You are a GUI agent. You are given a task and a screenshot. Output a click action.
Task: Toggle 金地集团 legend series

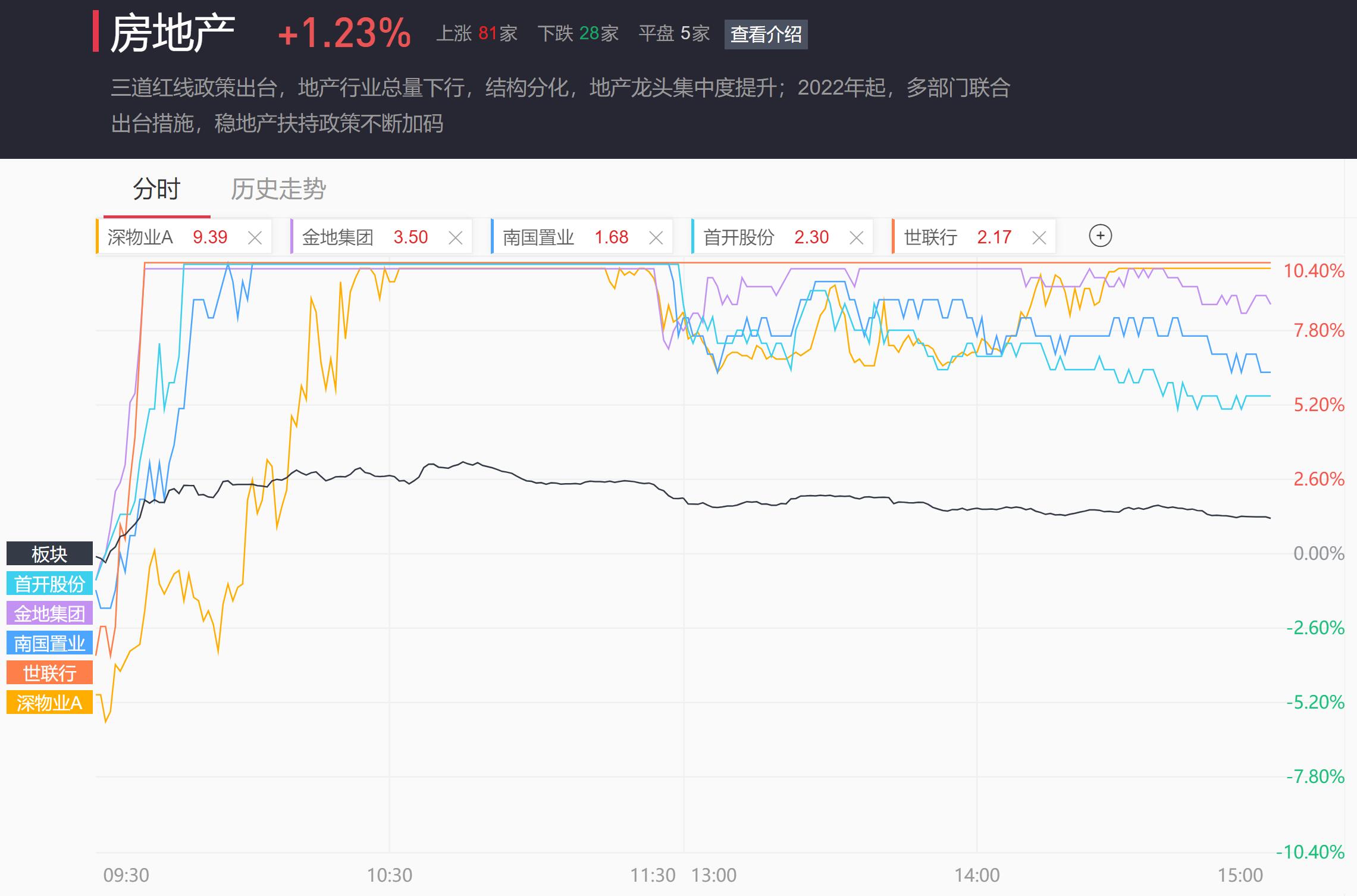click(49, 613)
